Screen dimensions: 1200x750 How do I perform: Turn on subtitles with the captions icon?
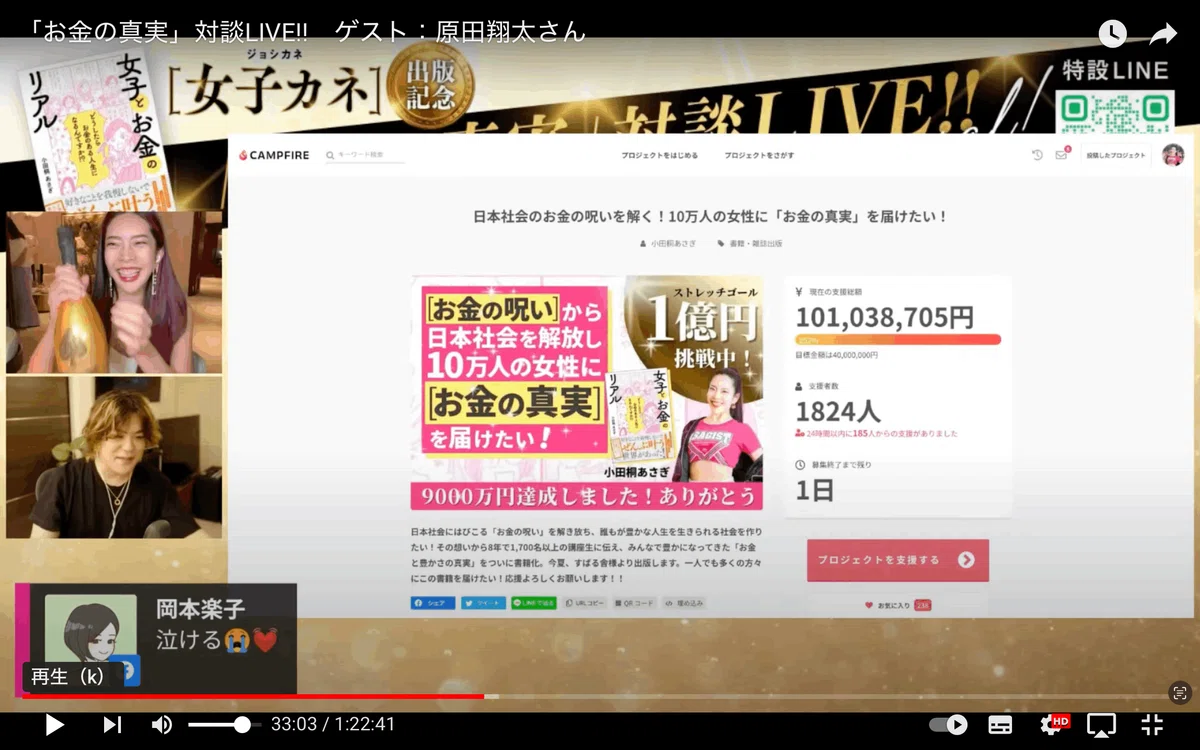tap(1000, 724)
